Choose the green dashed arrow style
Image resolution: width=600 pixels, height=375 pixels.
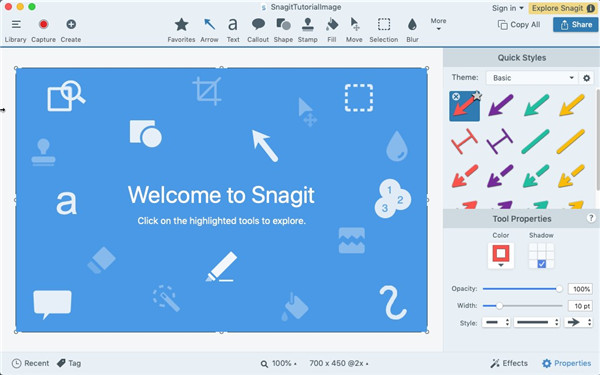(536, 176)
